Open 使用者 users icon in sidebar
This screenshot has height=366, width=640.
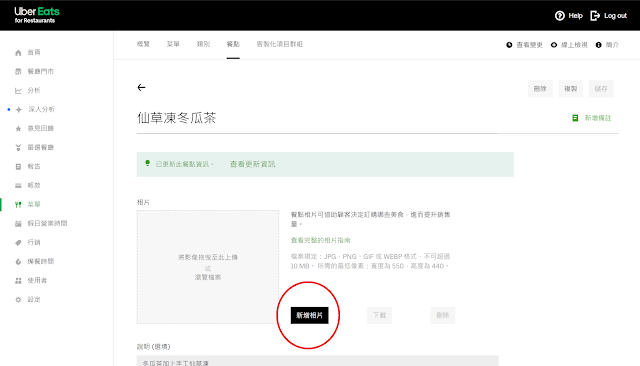[x=18, y=280]
